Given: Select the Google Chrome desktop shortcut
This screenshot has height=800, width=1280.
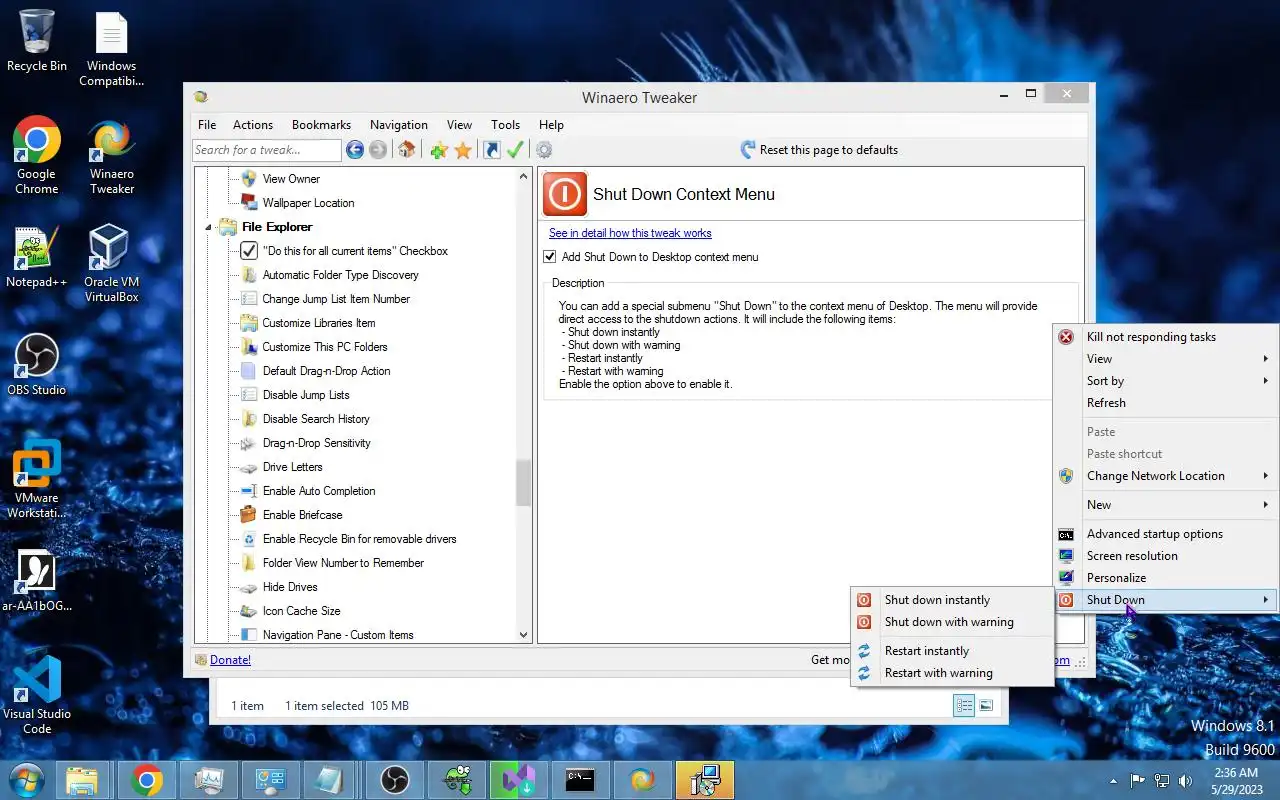Looking at the screenshot, I should point(37,155).
